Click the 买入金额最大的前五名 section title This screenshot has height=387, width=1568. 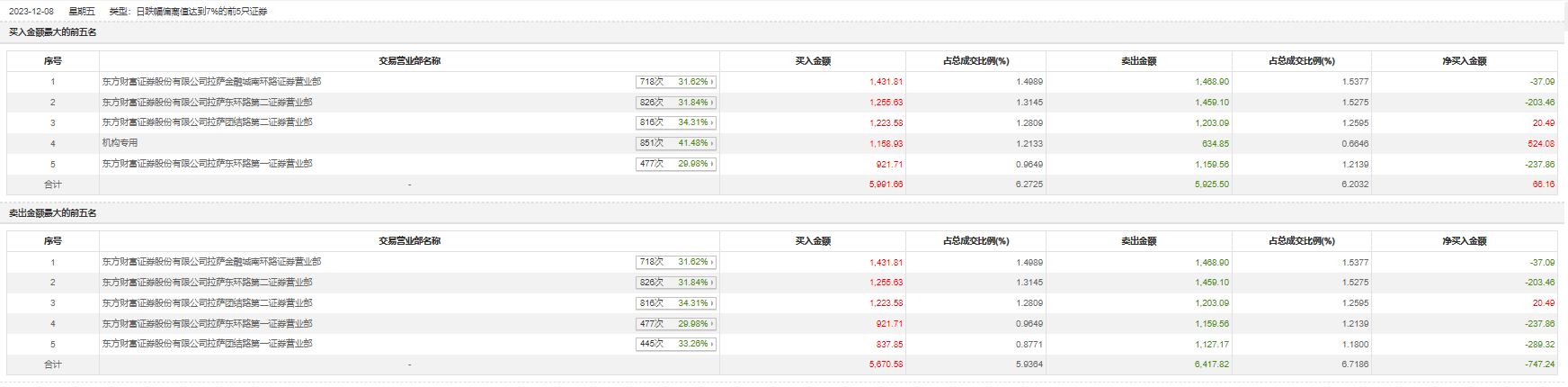53,32
